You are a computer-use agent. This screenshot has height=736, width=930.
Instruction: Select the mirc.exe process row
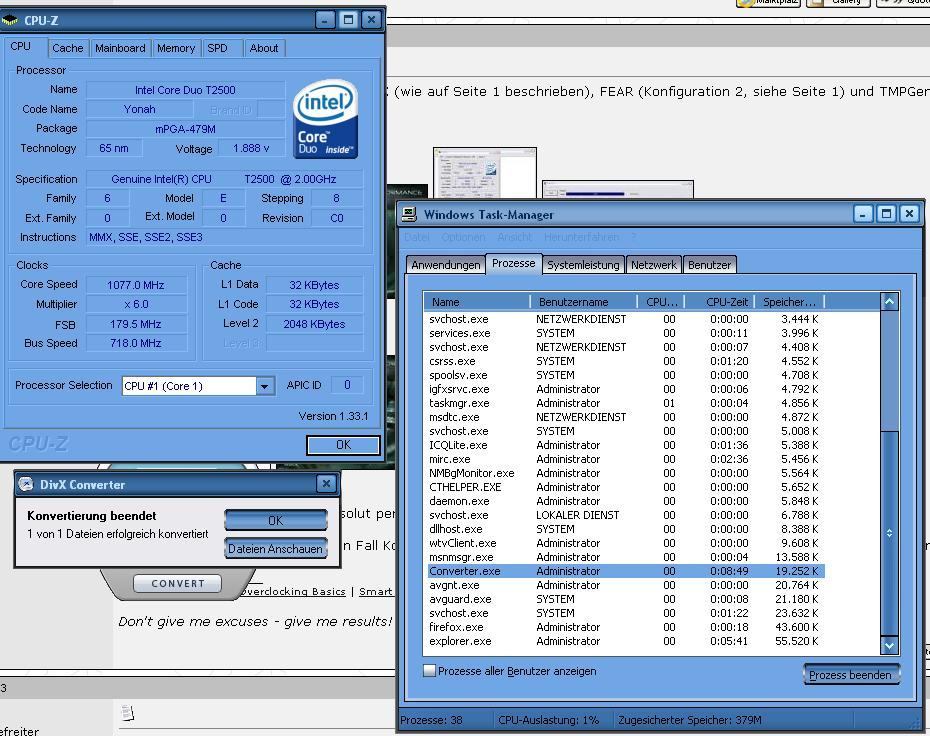pos(624,459)
